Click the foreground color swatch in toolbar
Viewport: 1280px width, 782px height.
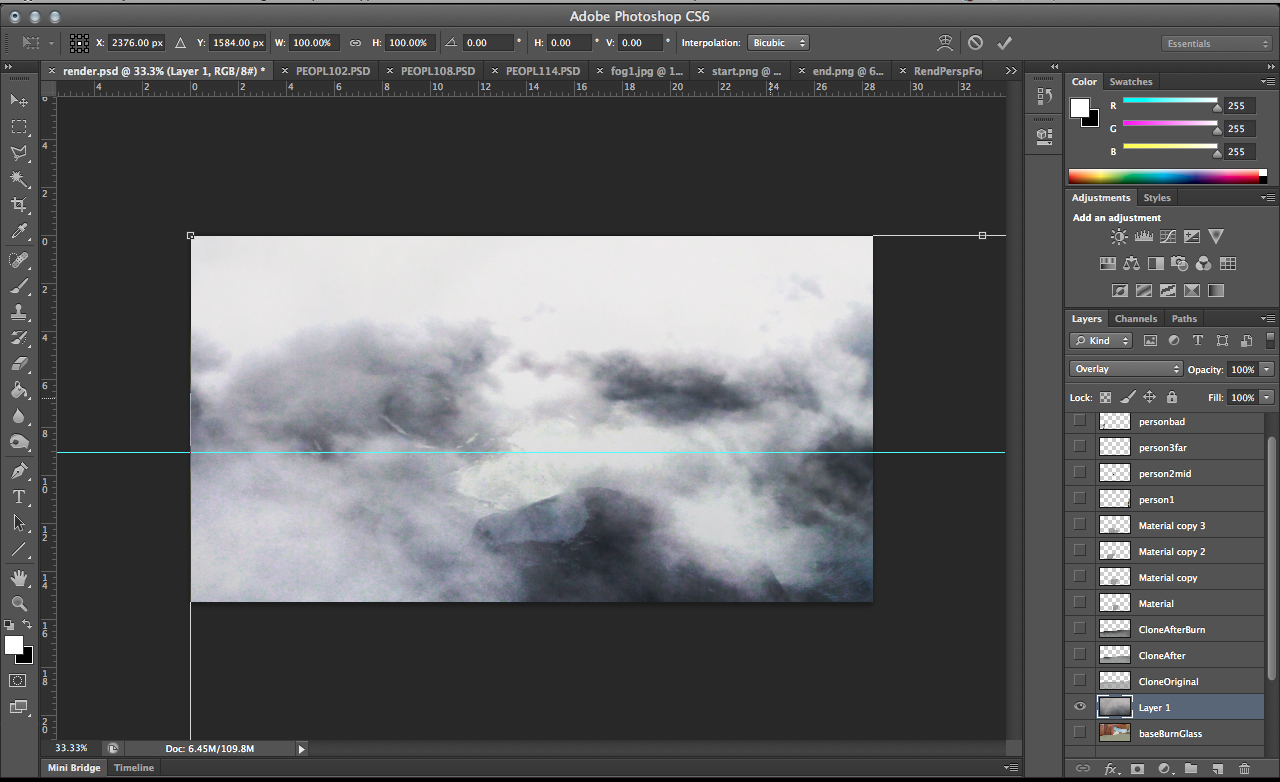pyautogui.click(x=14, y=645)
